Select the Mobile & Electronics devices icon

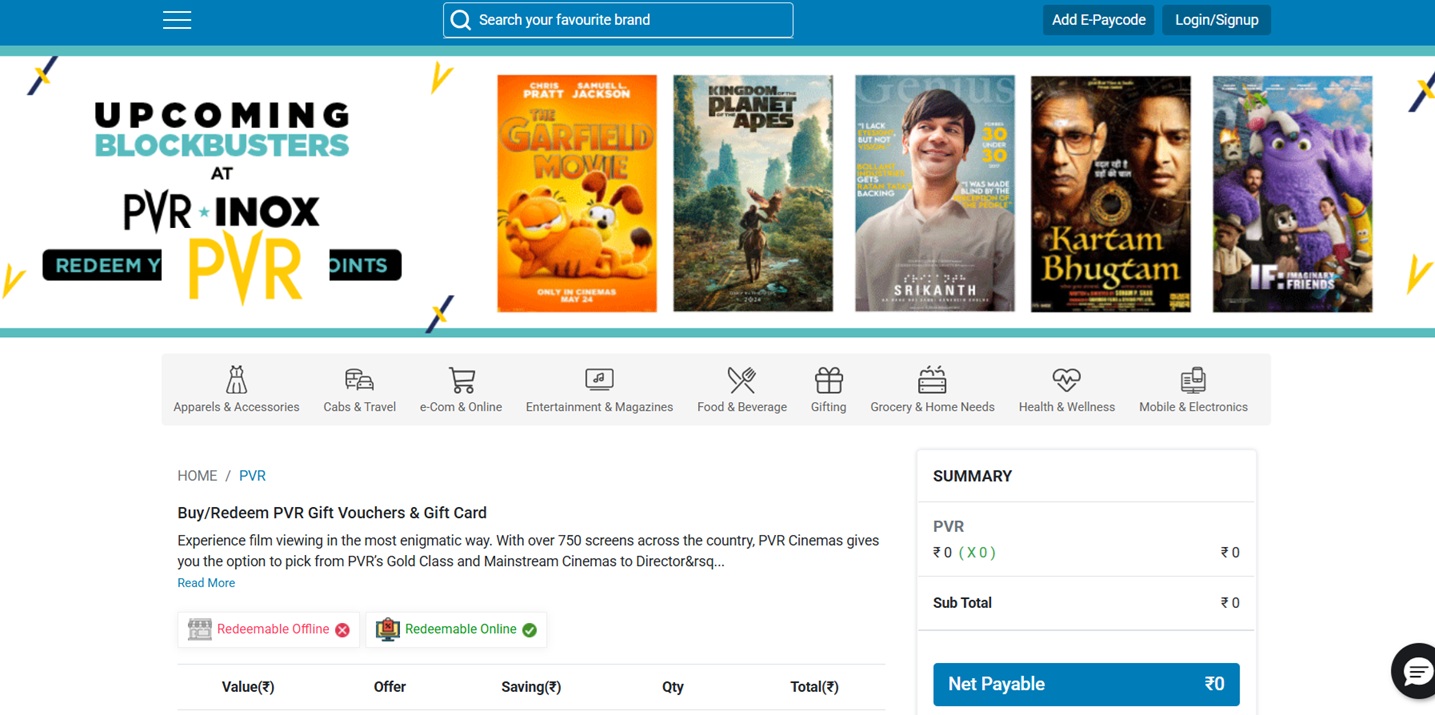pos(1193,380)
